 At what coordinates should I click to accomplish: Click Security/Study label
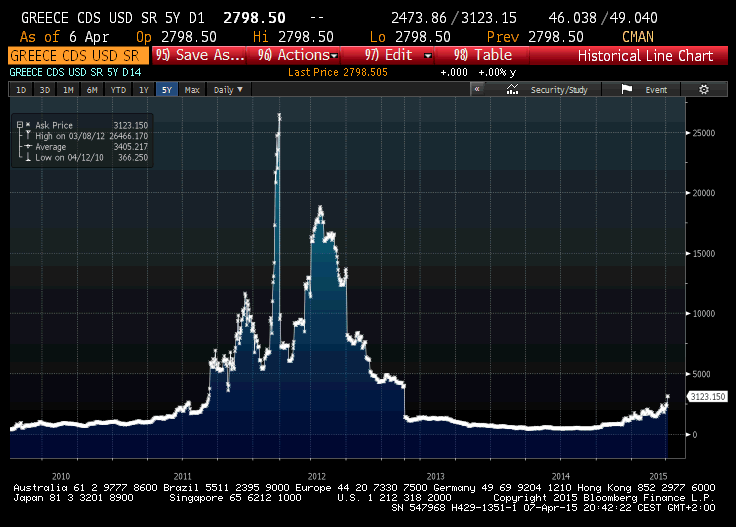[x=559, y=90]
